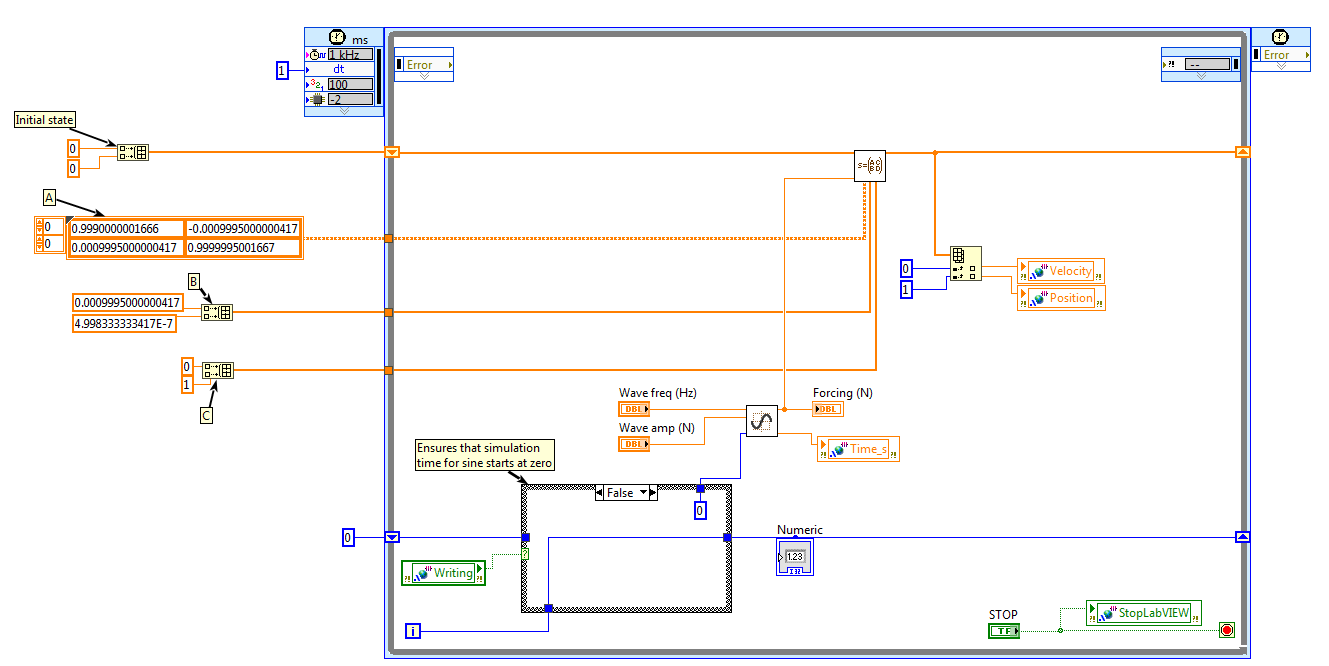The height and width of the screenshot is (666, 1329).
Task: Click the Position shared variable node
Action: [x=1061, y=298]
